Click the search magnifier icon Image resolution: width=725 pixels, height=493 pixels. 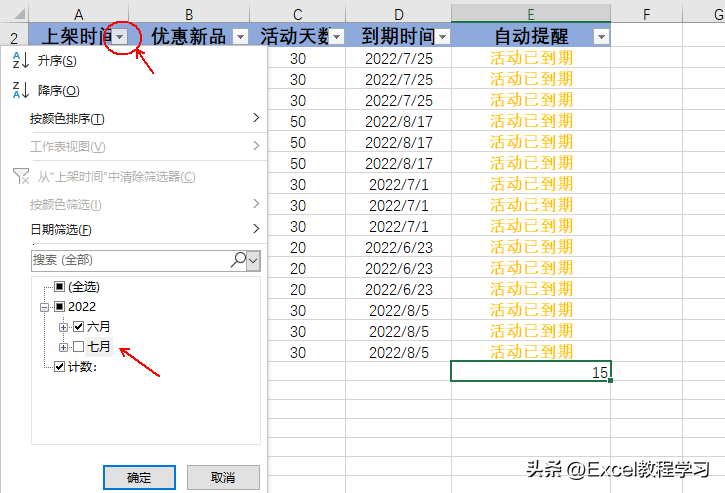pos(238,260)
